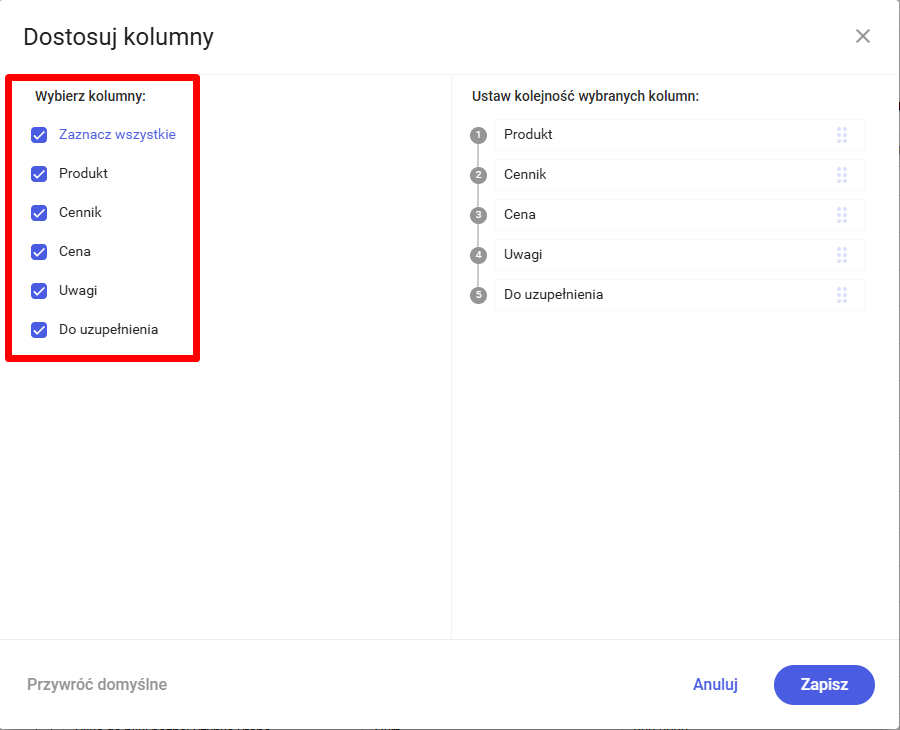Toggle the Zaznacz wszystkie checkbox
Image resolution: width=900 pixels, height=730 pixels.
[x=39, y=135]
